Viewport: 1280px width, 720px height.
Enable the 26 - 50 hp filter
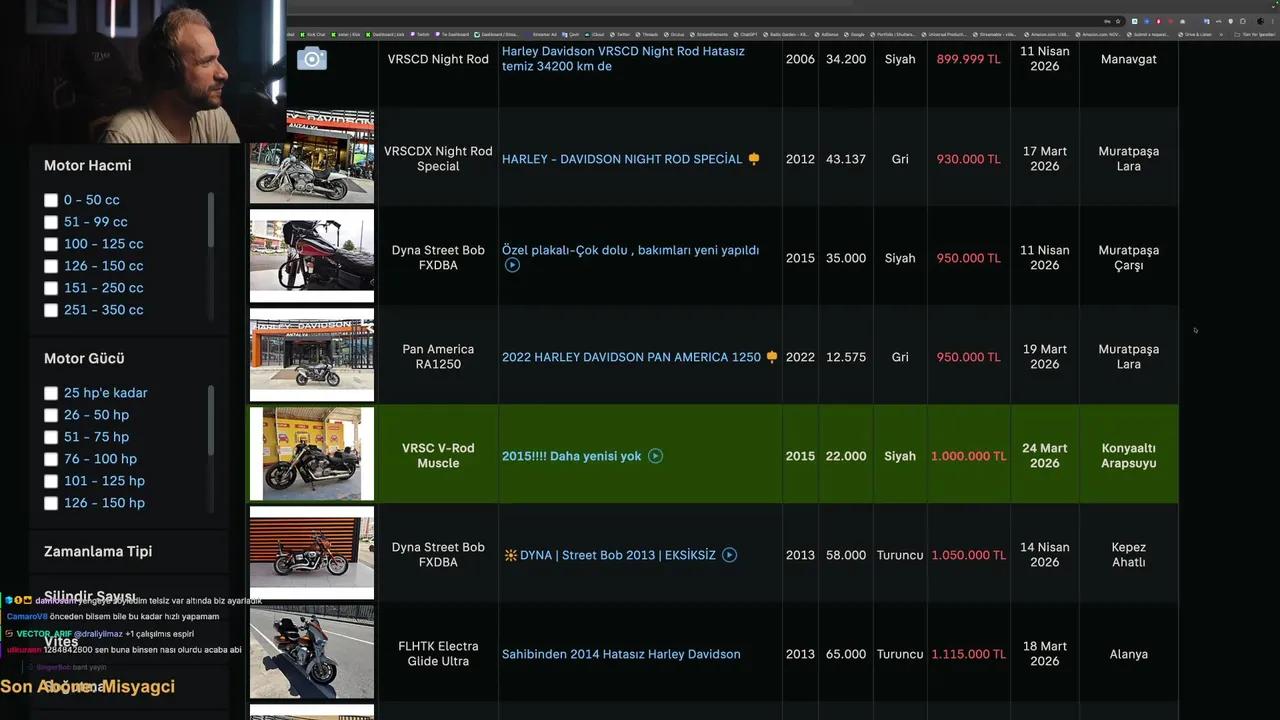coord(51,415)
